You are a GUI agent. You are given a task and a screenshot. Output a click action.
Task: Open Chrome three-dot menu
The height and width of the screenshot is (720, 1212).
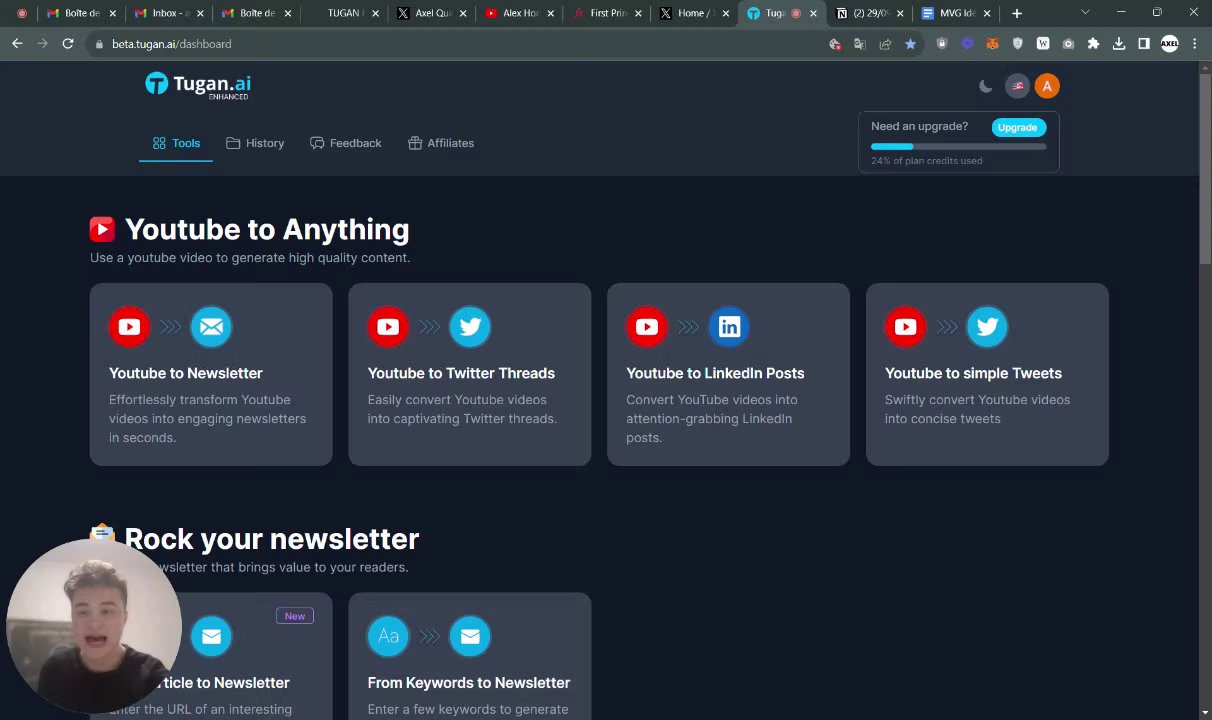click(1194, 44)
